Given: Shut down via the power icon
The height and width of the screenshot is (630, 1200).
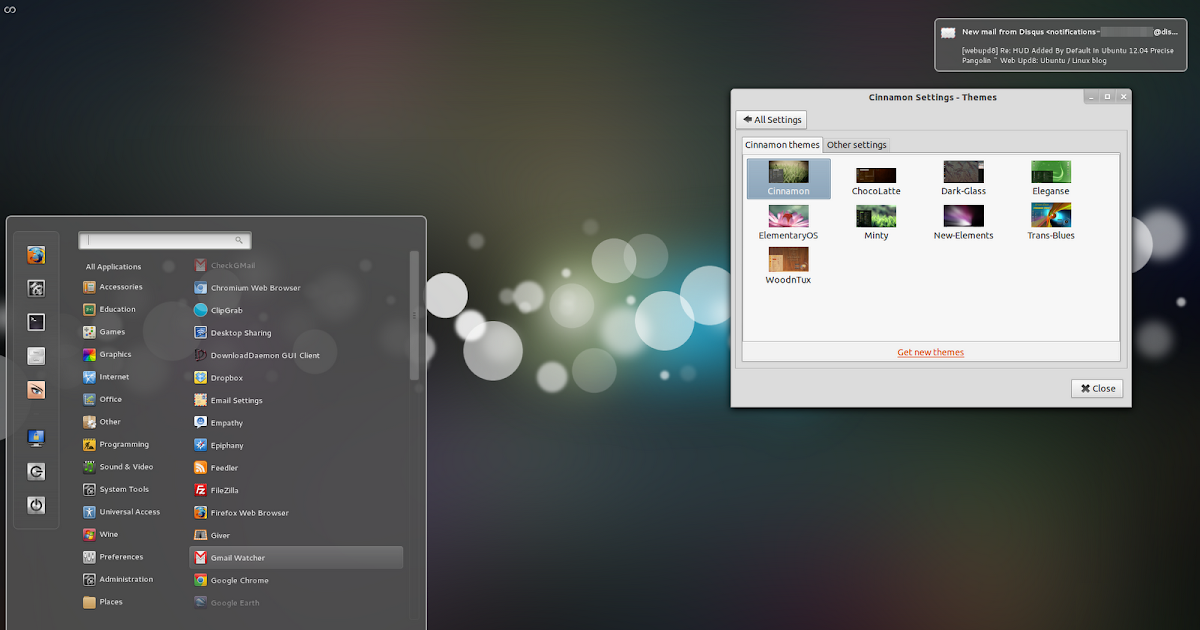Looking at the screenshot, I should pos(36,505).
